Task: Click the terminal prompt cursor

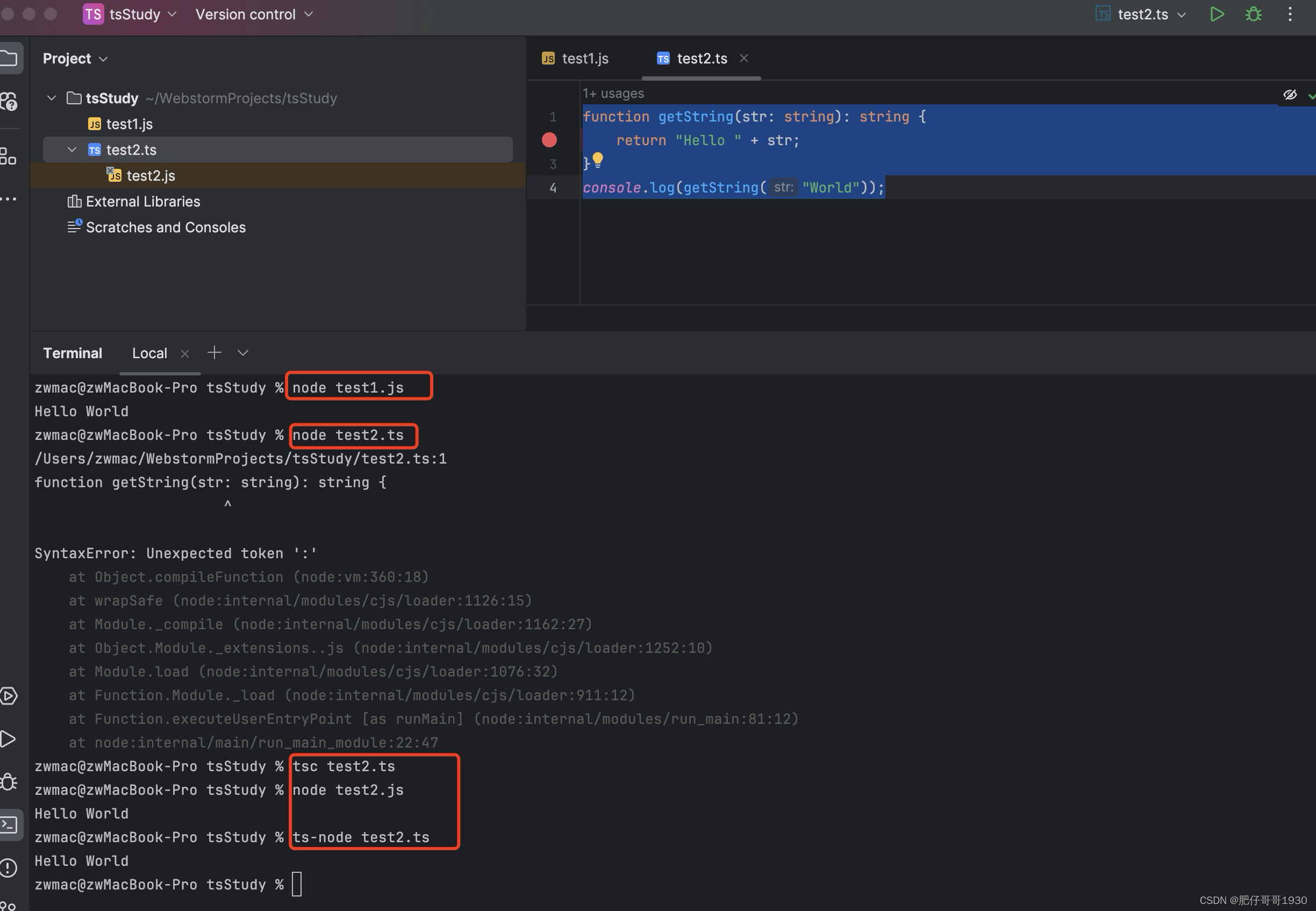Action: click(x=297, y=884)
